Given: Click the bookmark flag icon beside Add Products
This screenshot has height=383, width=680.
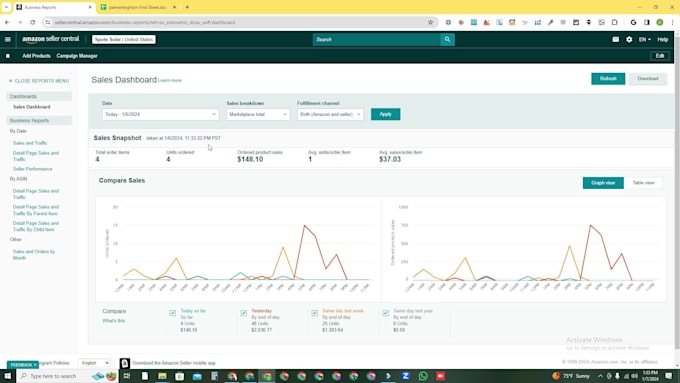Looking at the screenshot, I should coord(8,56).
